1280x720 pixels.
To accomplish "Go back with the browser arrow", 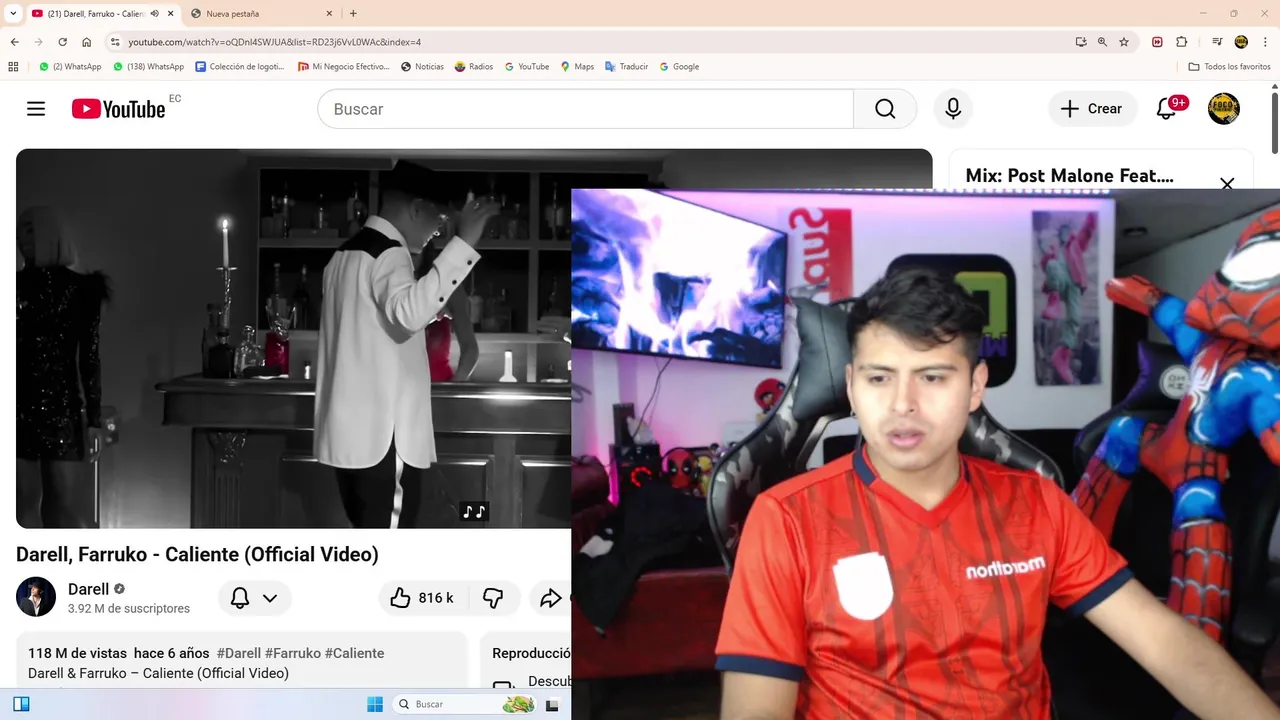I will click(14, 42).
